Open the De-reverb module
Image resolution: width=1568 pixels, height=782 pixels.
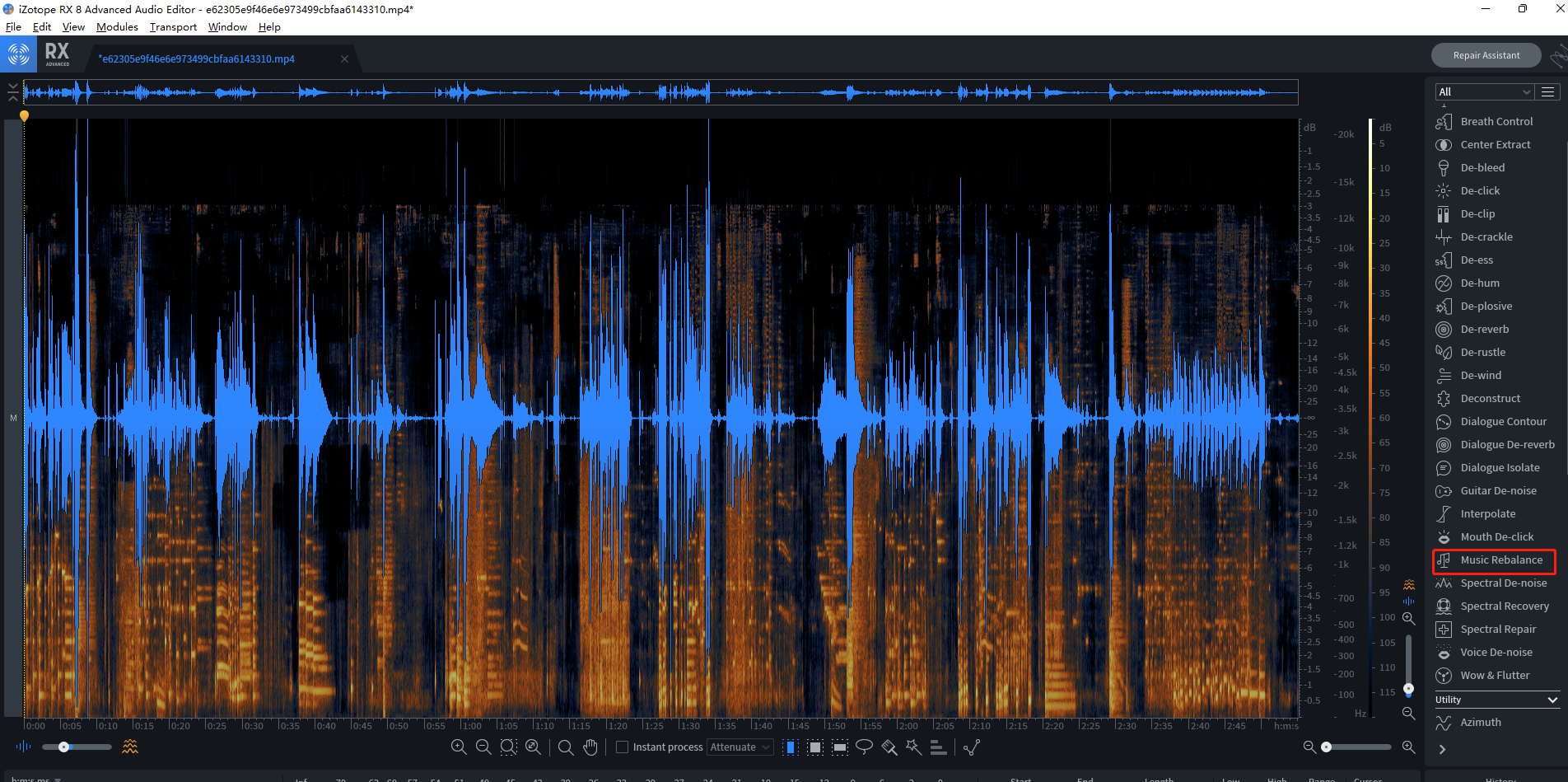[1484, 330]
